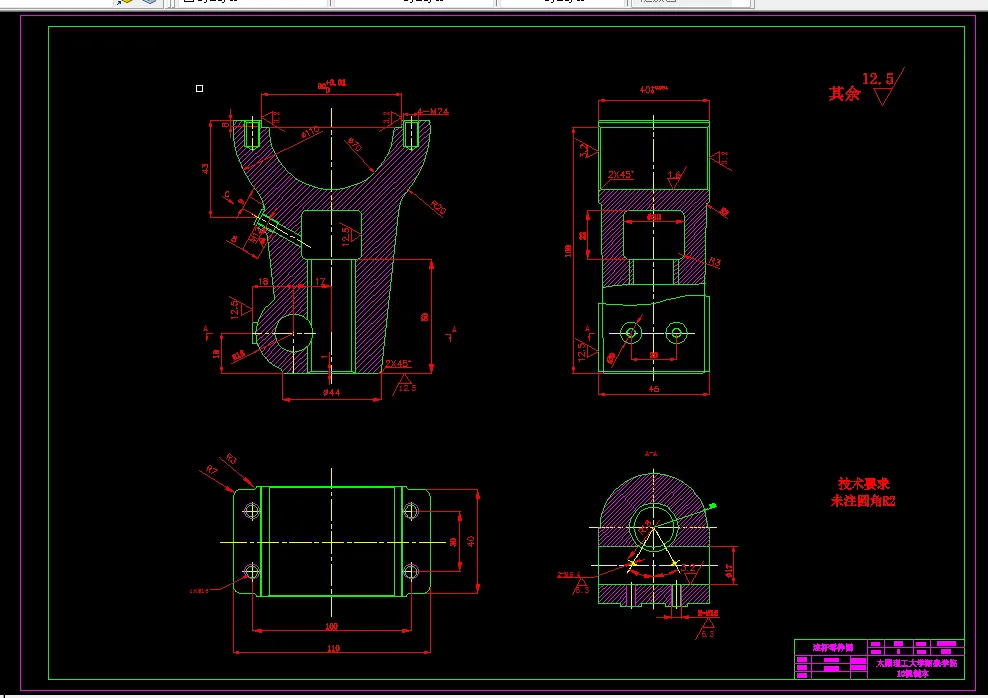Select the R7 radius label in top view
Image resolution: width=988 pixels, height=698 pixels.
pos(212,470)
